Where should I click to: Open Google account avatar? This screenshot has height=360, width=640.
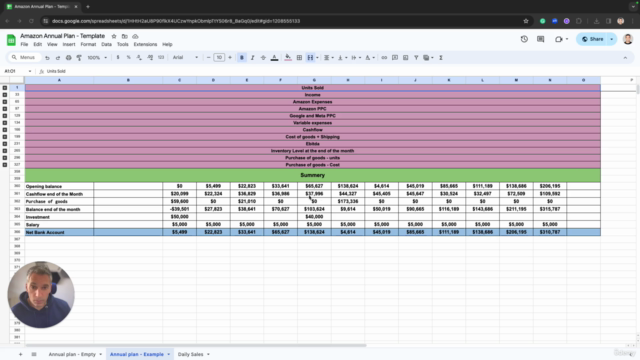click(628, 39)
